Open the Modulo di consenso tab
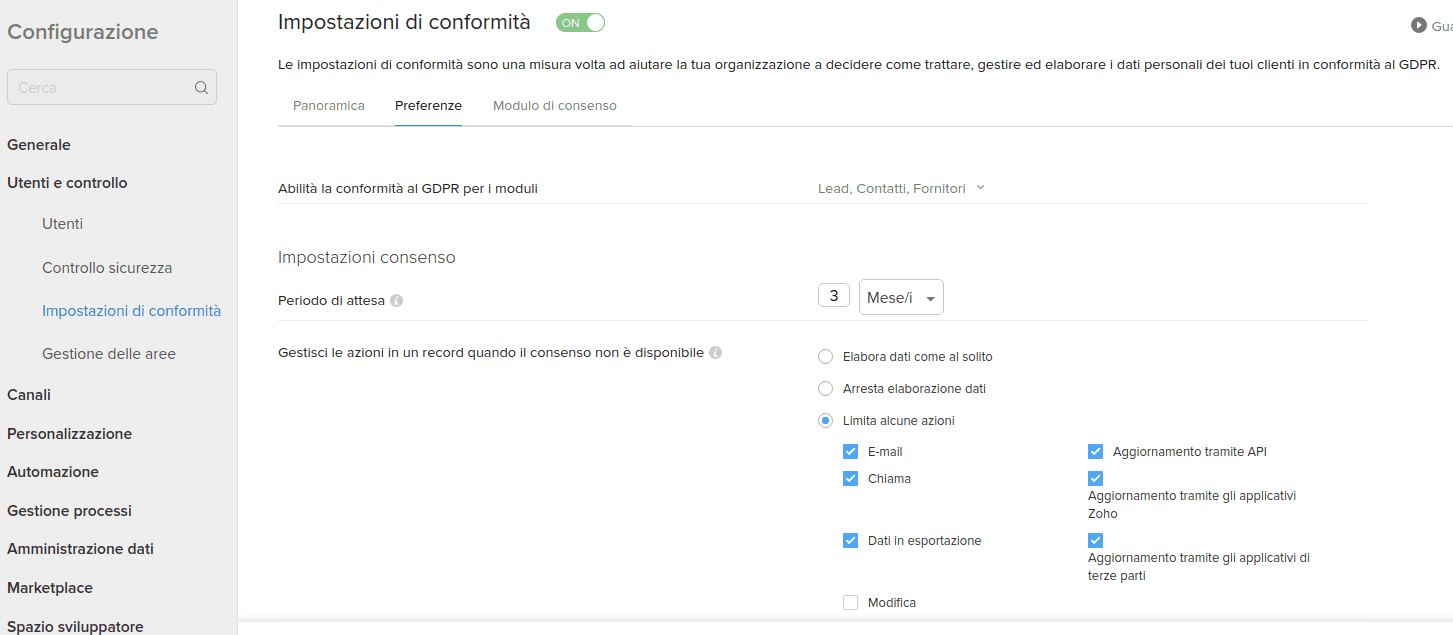 [x=554, y=106]
